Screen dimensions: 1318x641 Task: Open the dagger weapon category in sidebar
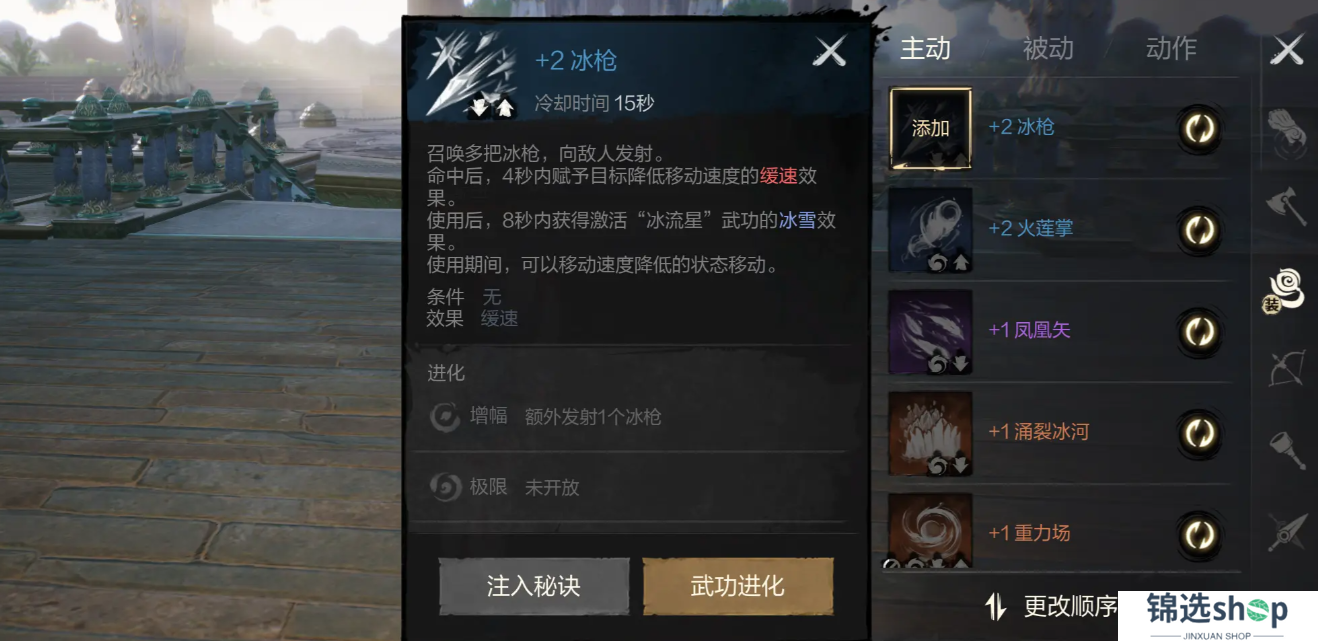[x=1286, y=531]
